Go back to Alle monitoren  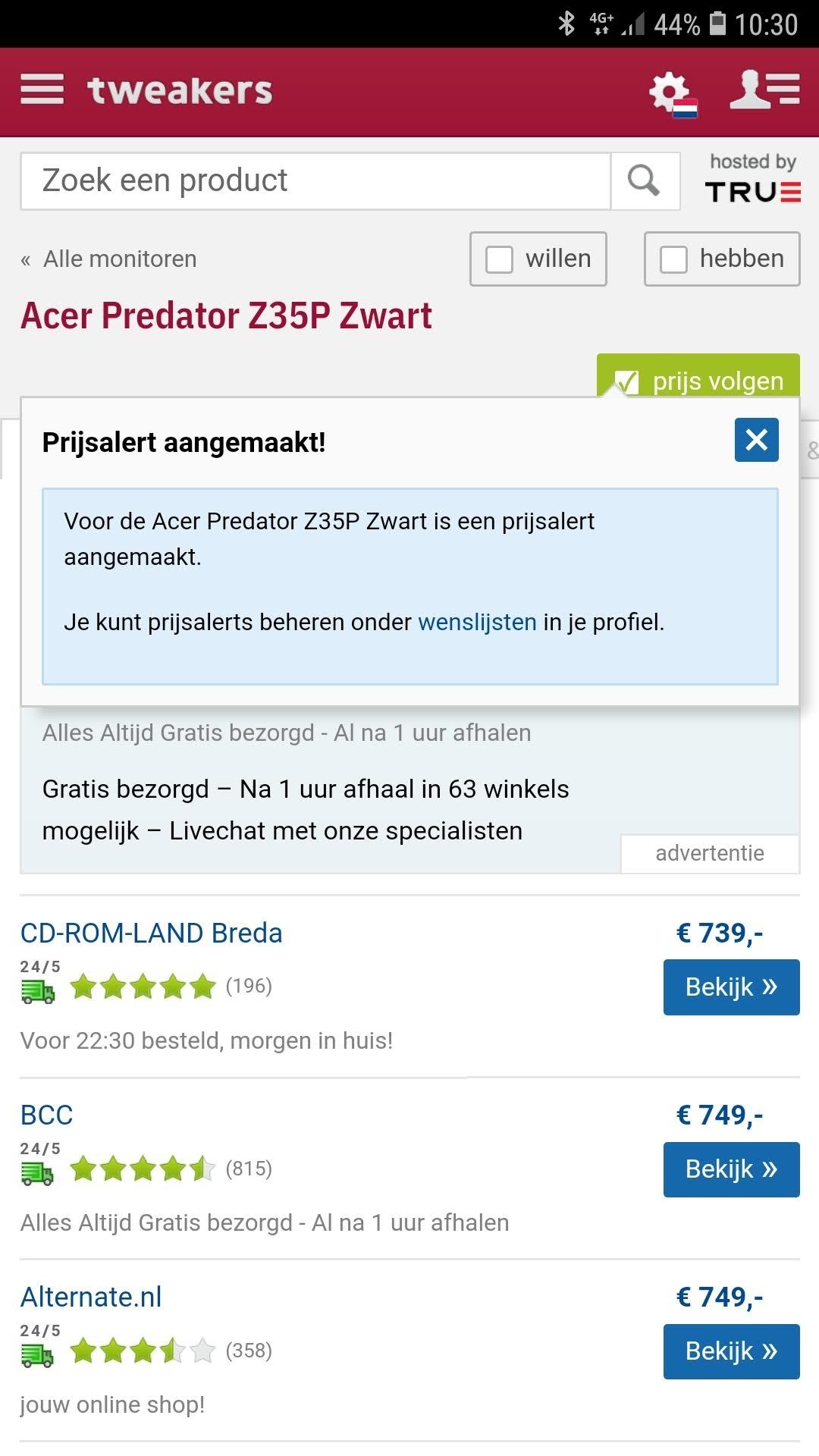pos(120,259)
